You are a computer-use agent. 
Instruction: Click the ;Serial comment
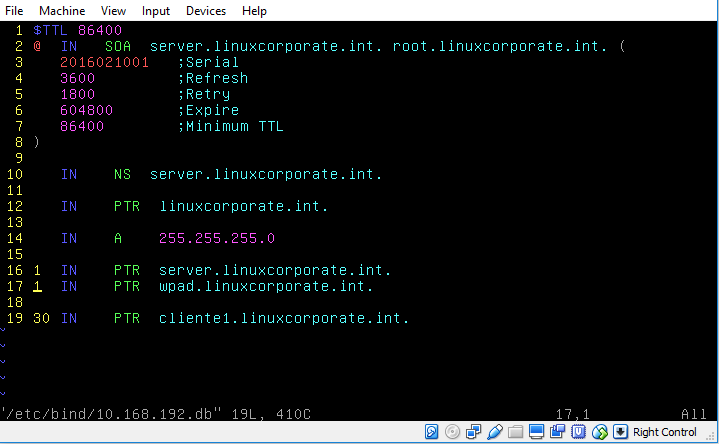tap(209, 62)
